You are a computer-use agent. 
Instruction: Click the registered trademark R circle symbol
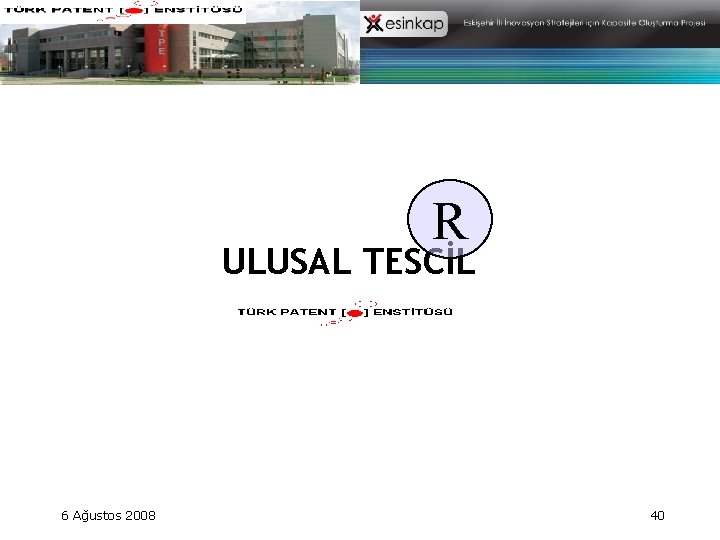(x=450, y=219)
